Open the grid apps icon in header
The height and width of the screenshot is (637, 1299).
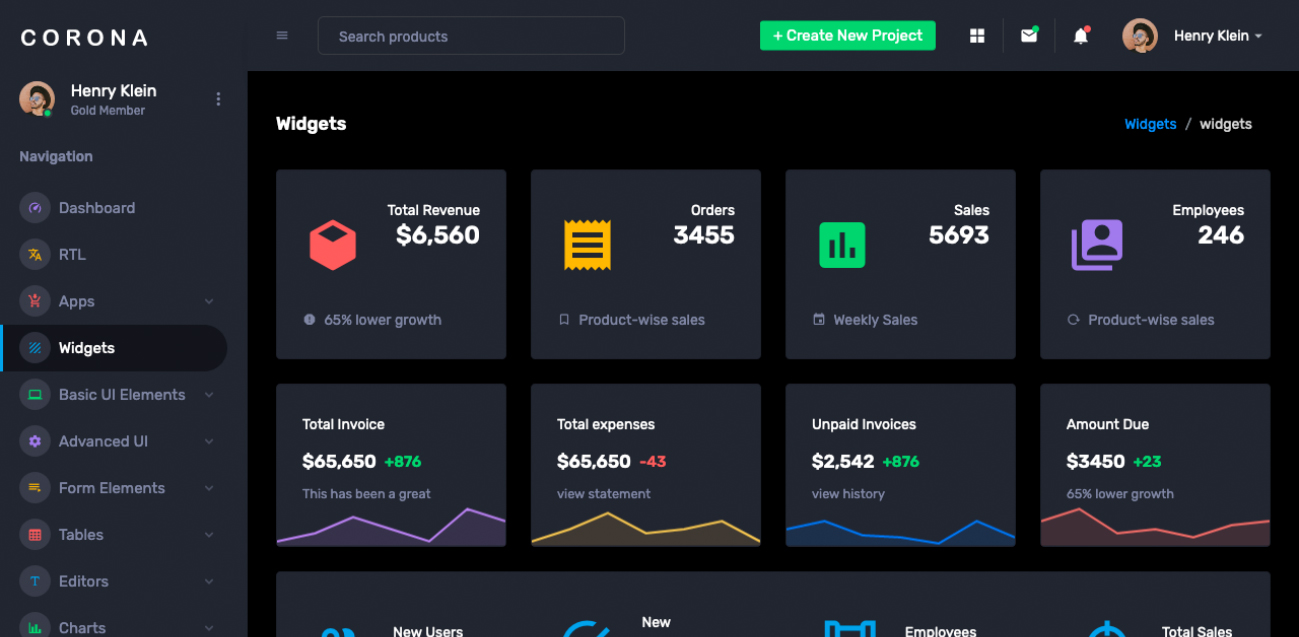[x=977, y=36]
